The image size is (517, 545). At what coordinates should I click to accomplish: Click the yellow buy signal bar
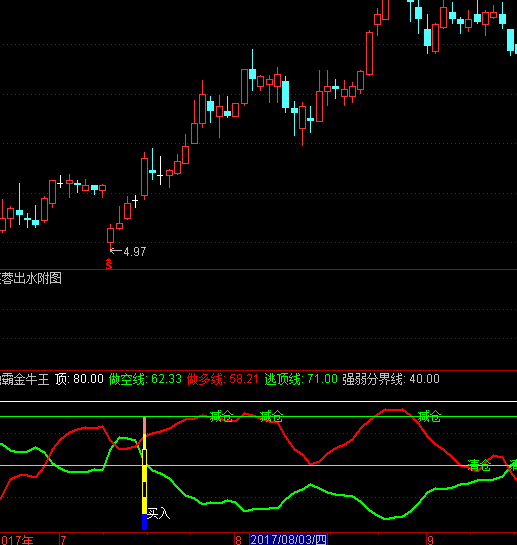[x=145, y=474]
